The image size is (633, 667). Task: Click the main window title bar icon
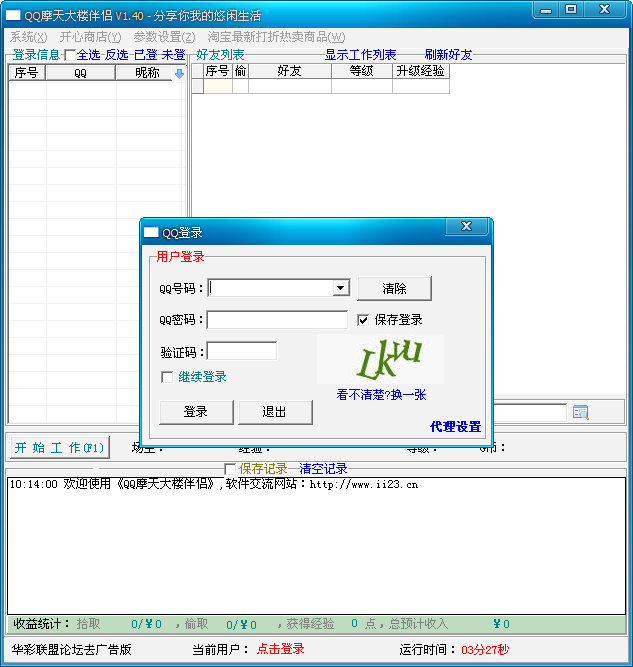(x=13, y=15)
